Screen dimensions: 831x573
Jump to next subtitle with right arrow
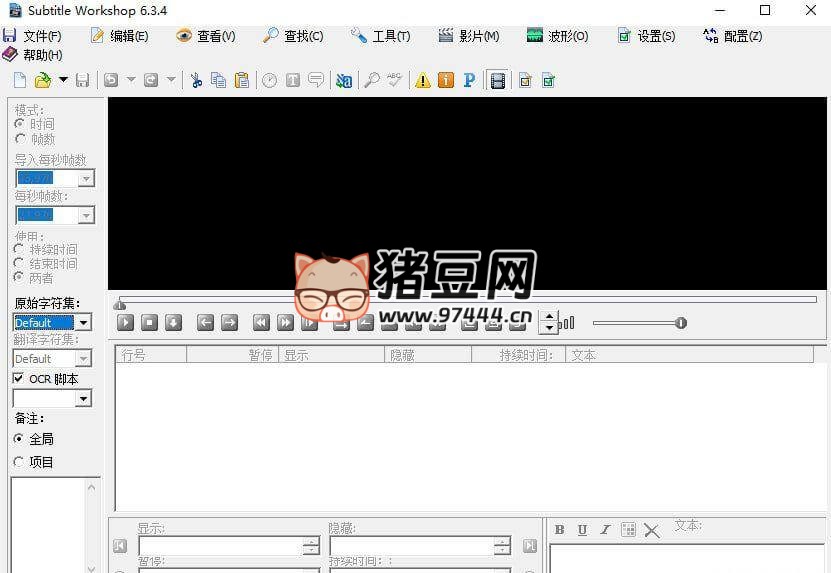point(229,322)
